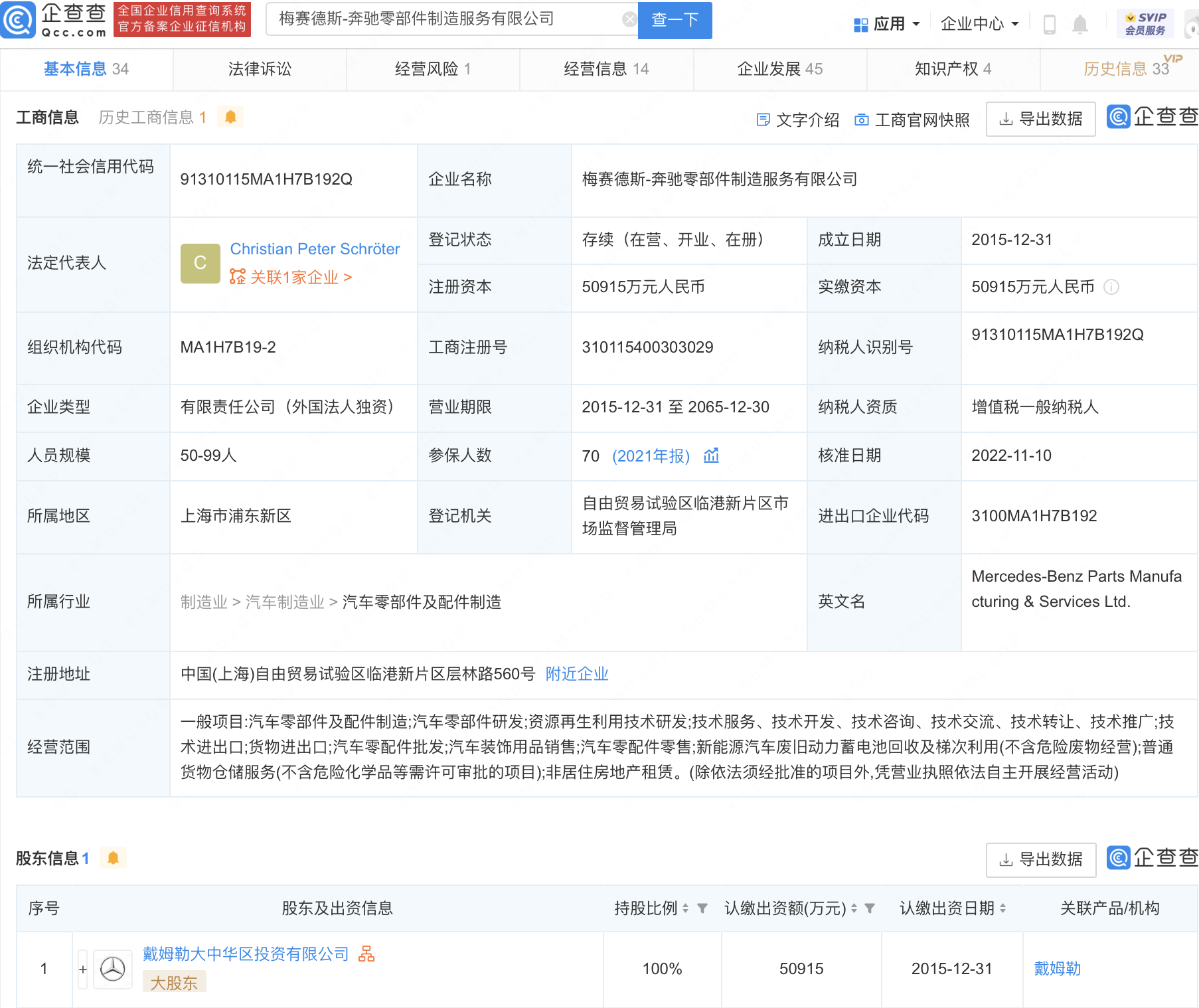Select 组织机构代码 value MA1H7B19-2
The height and width of the screenshot is (1008, 1199).
tap(228, 347)
